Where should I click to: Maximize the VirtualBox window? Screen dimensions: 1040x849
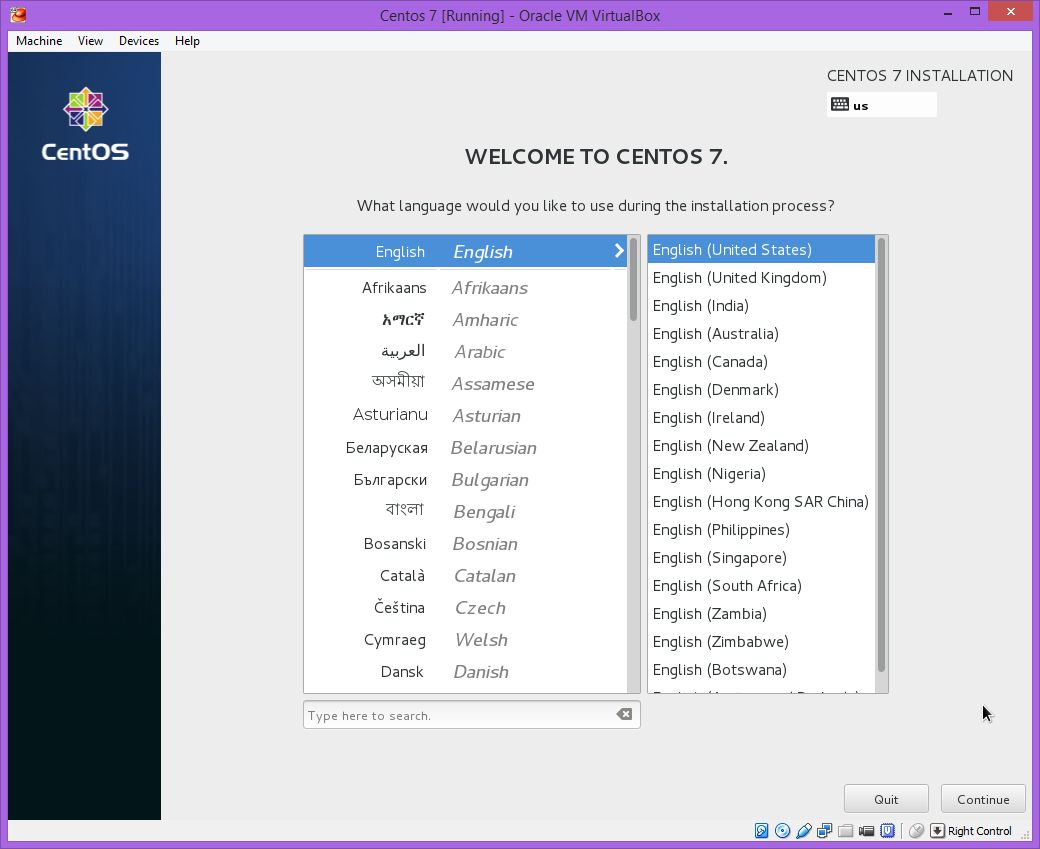(x=974, y=12)
